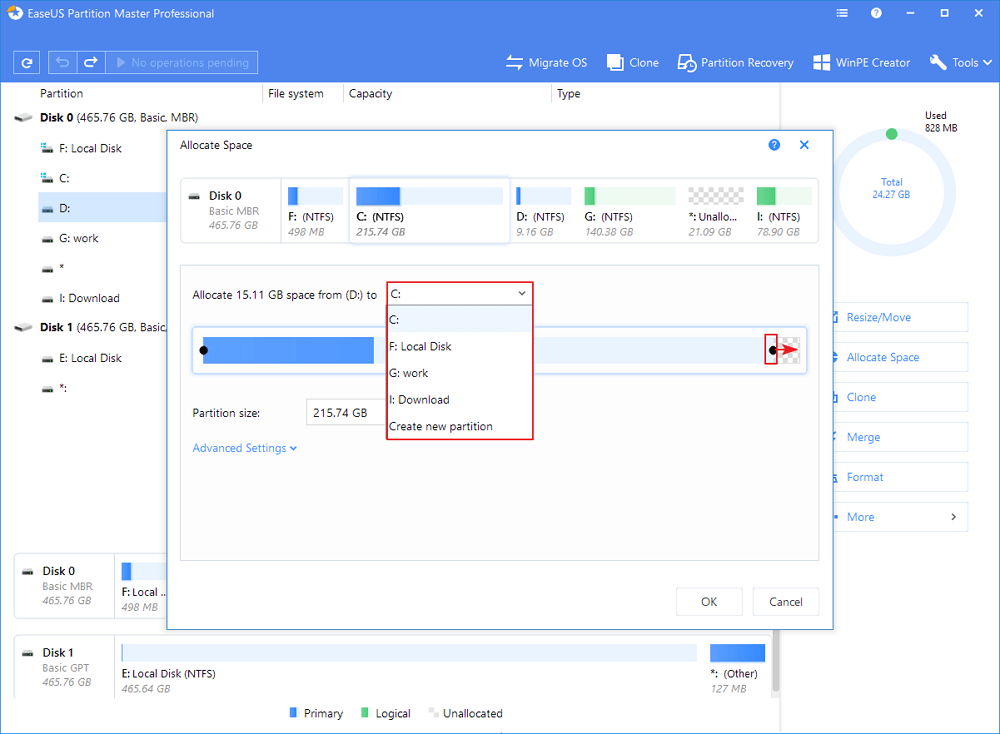Select F: (NTFS) 498 MB partition in dialog

(x=315, y=210)
